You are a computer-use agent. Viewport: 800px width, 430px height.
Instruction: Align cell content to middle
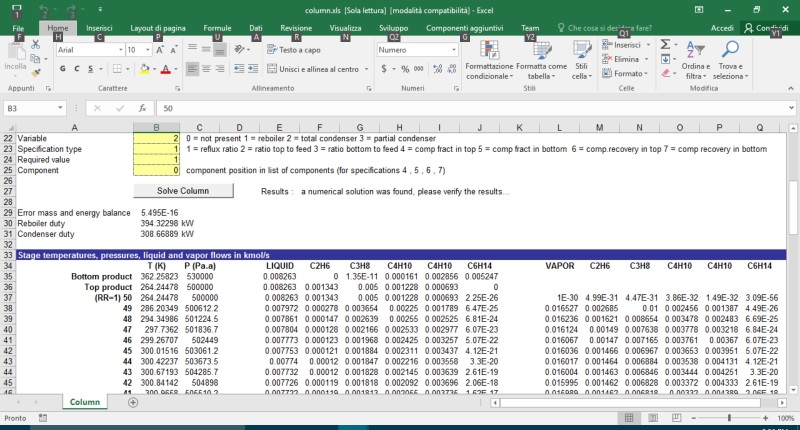click(x=206, y=49)
